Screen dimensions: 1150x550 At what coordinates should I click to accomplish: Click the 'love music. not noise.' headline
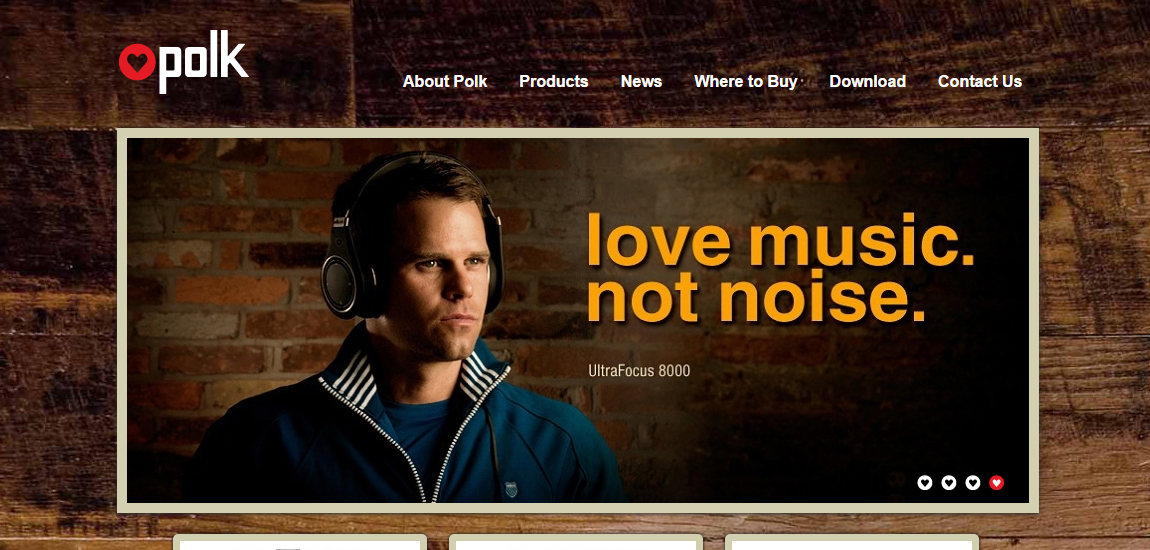click(781, 268)
